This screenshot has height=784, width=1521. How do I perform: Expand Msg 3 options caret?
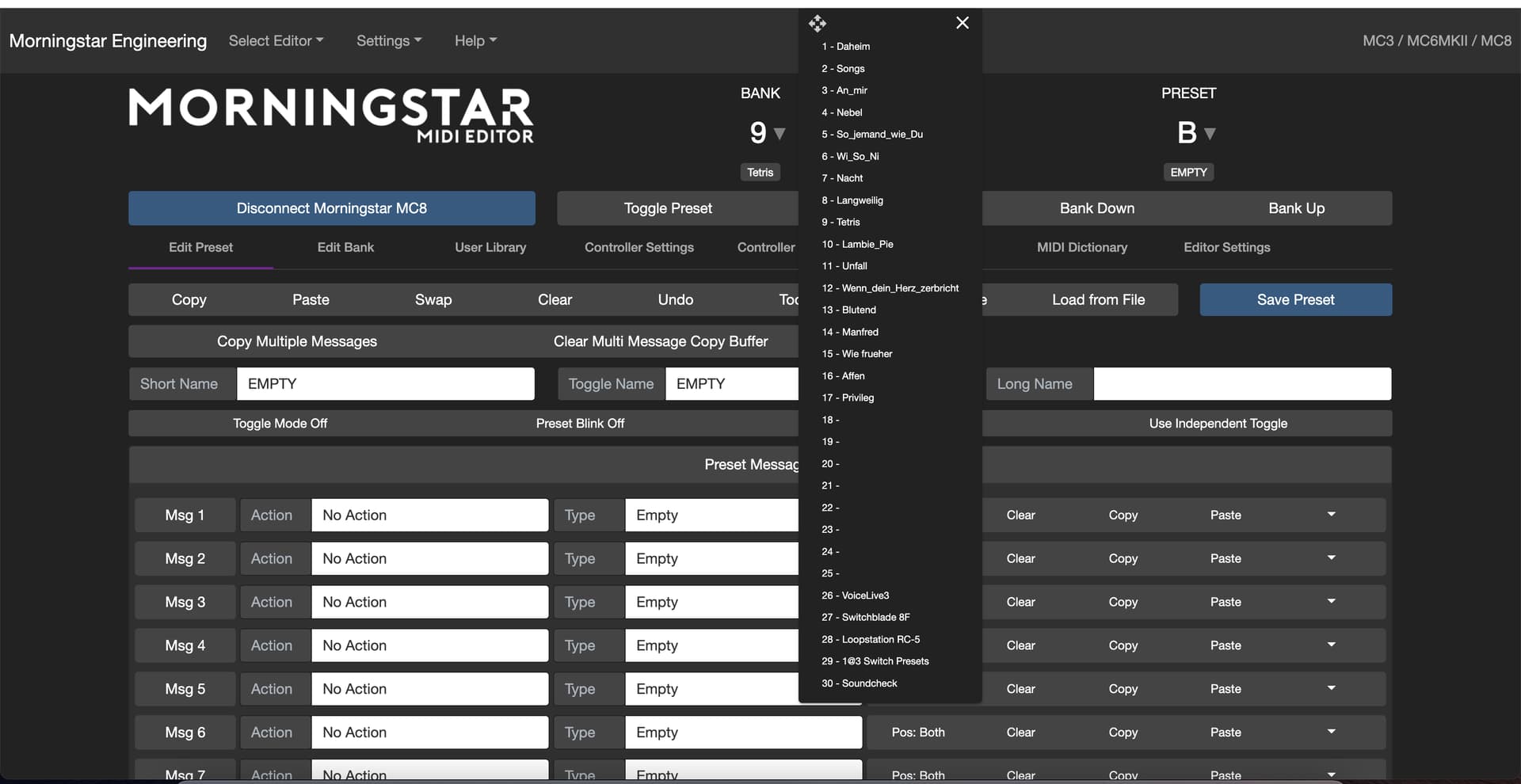point(1332,602)
